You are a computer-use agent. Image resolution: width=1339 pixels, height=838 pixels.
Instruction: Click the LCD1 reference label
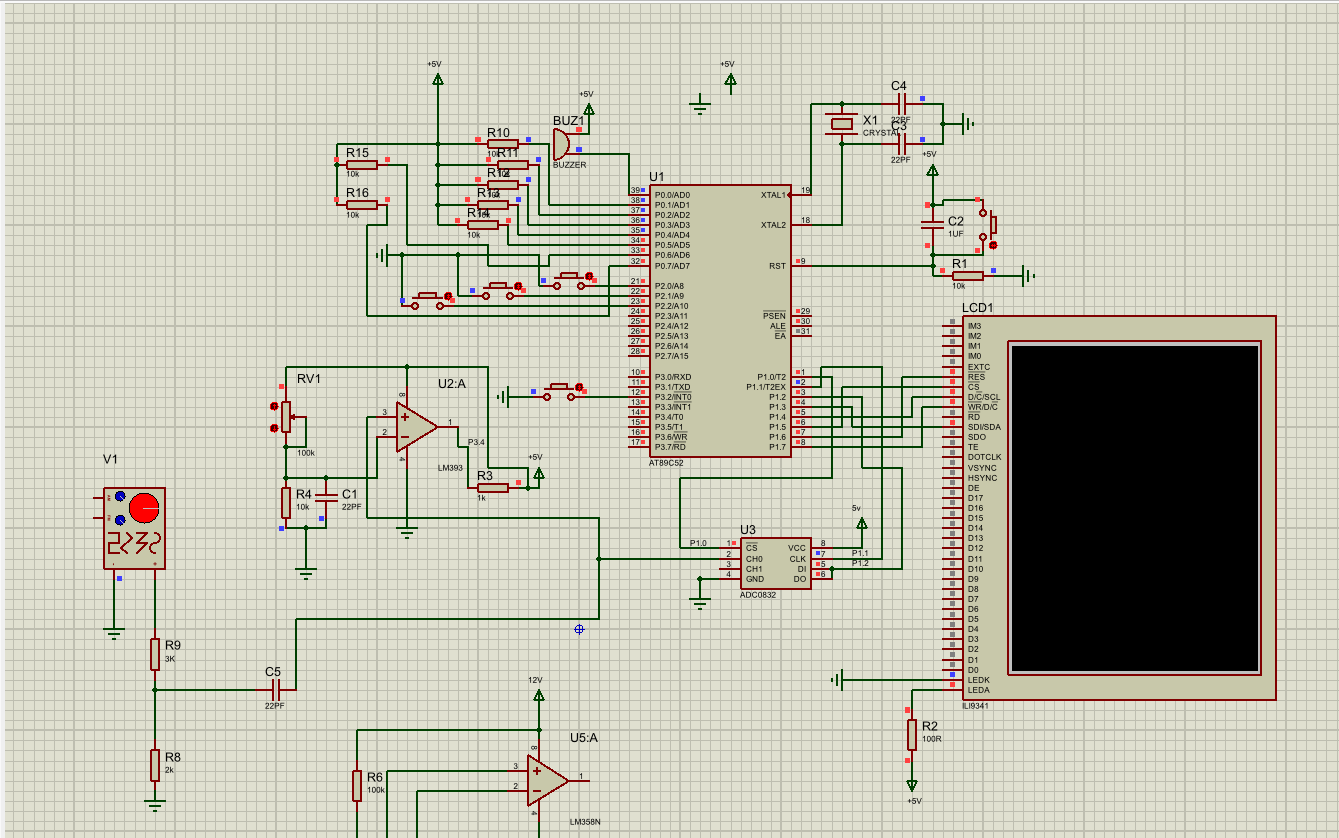[977, 307]
